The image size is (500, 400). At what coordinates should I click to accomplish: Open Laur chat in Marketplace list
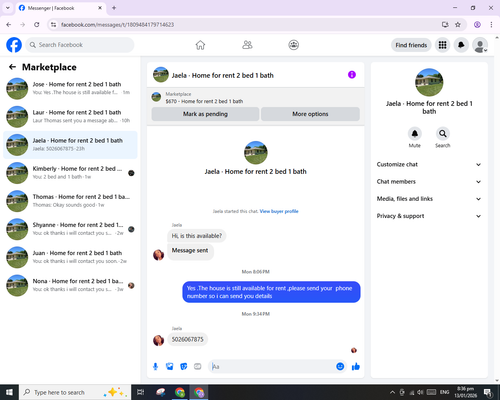click(x=70, y=116)
